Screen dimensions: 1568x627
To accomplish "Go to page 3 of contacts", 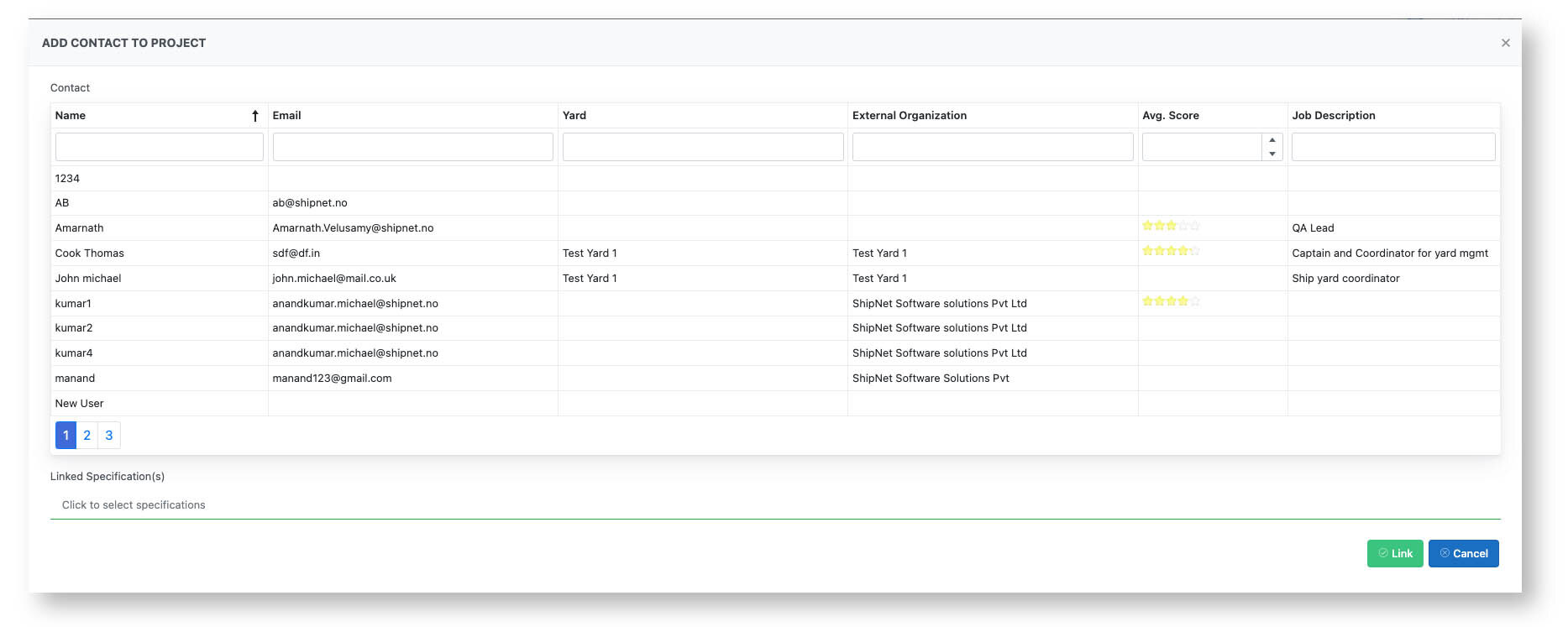I will point(109,435).
